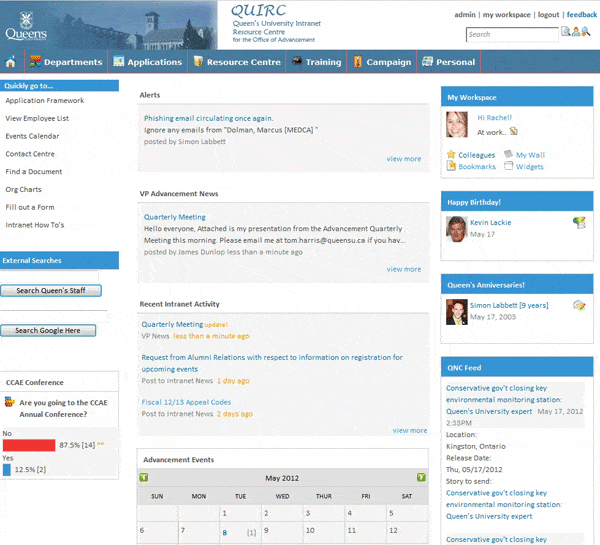Open the Applications menu
This screenshot has height=545, width=600.
coord(148,62)
